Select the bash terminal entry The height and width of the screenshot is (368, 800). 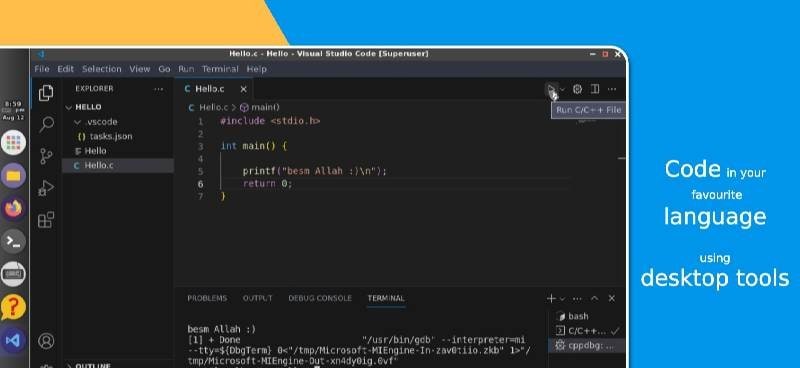coord(587,316)
